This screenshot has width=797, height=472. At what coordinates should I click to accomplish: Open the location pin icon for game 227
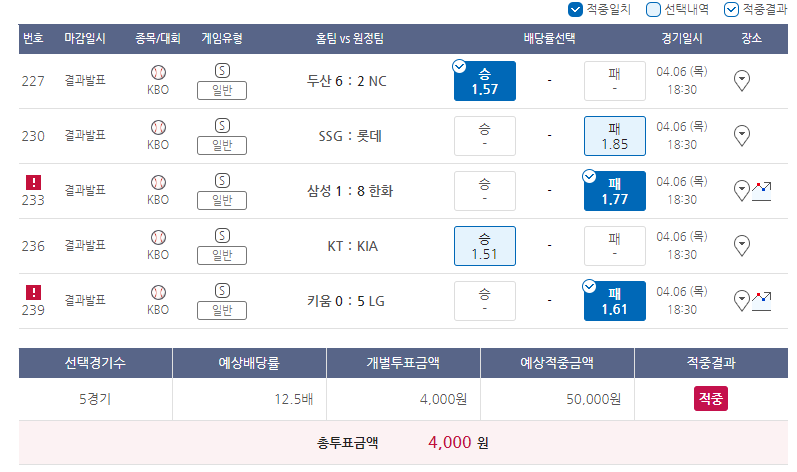pos(742,81)
